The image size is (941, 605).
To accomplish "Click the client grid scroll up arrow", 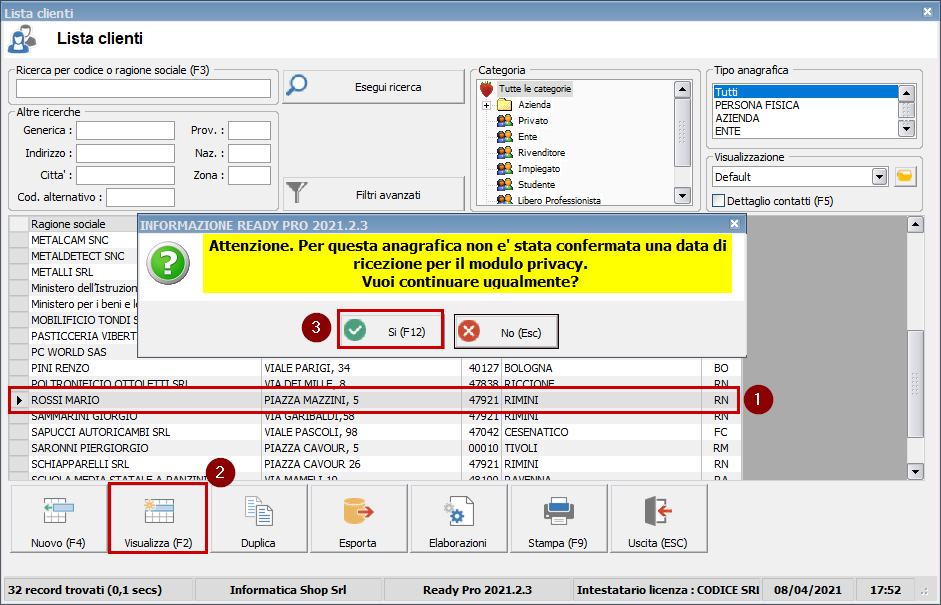I will point(915,225).
